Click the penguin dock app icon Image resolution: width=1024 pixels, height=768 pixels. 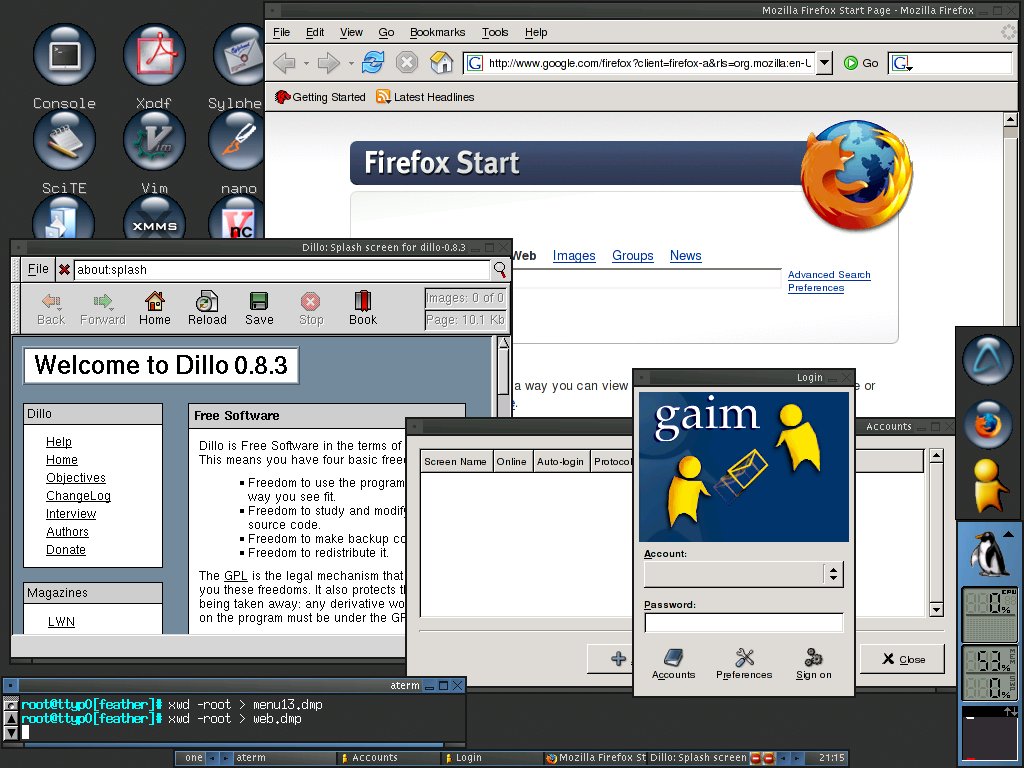989,553
